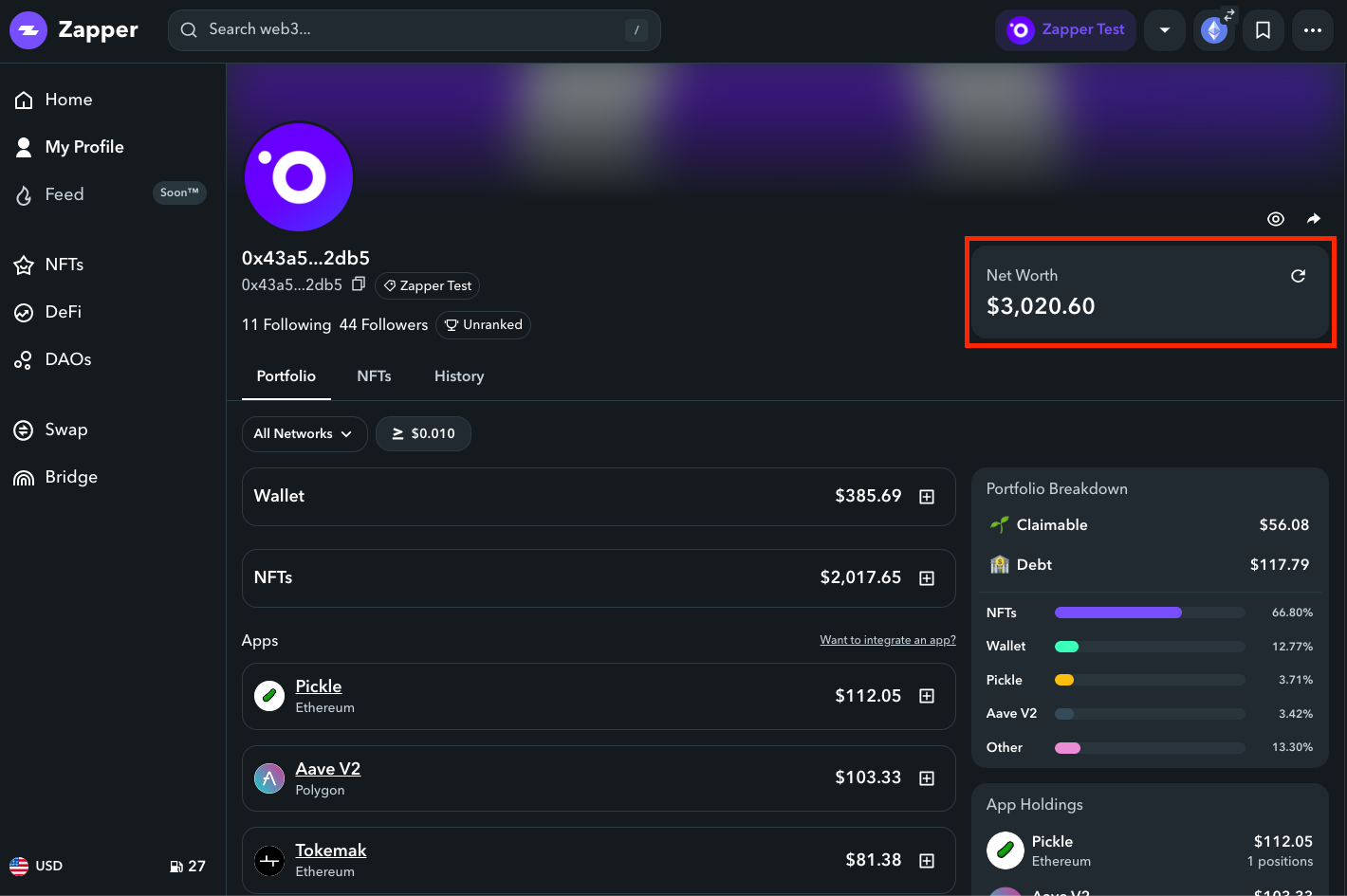Click the Zapper Test tag badge
This screenshot has height=896, width=1347.
427,285
